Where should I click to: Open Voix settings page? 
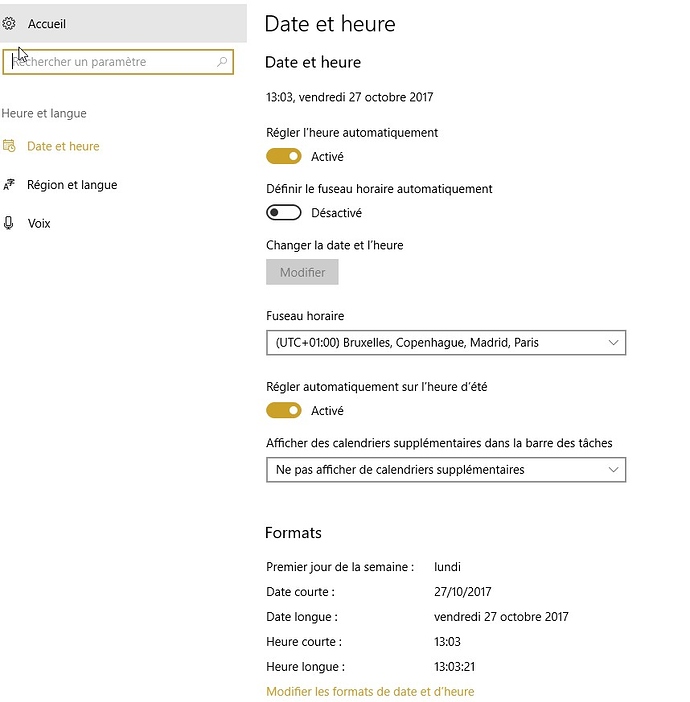(x=39, y=223)
